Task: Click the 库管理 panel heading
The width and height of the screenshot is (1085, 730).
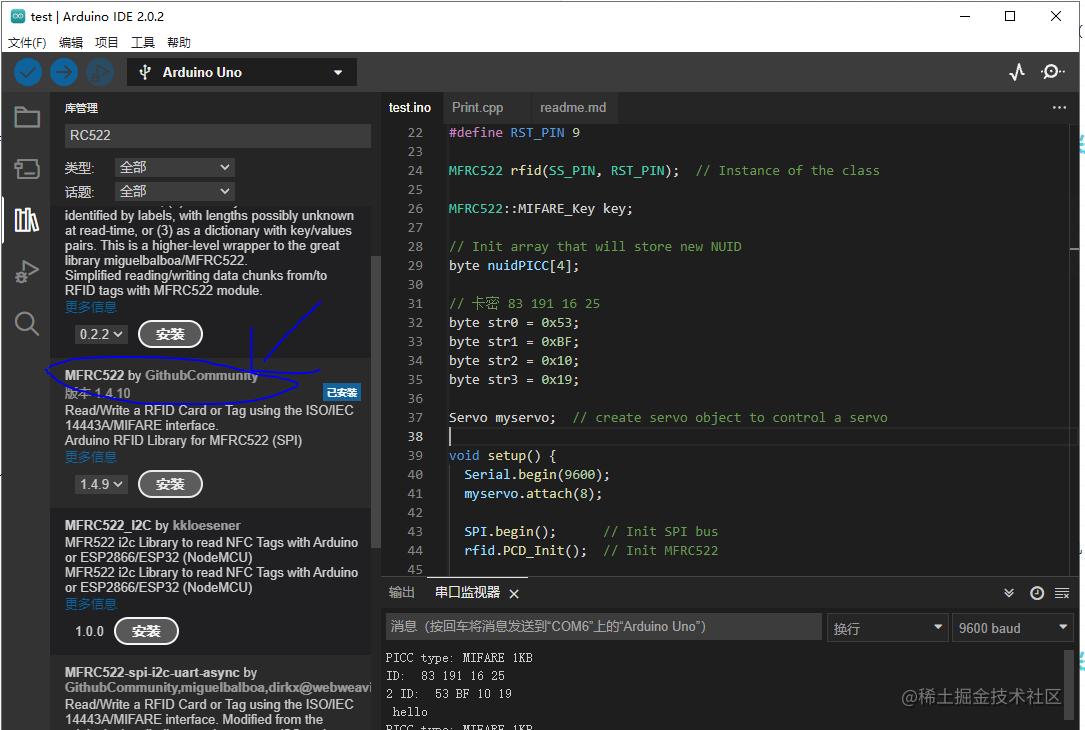Action: pos(81,108)
